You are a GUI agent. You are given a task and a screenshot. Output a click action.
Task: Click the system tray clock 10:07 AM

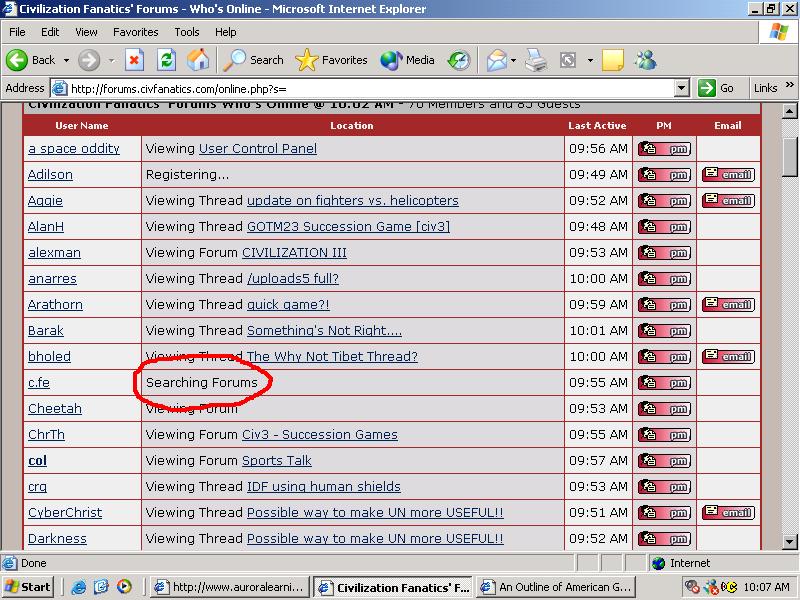tap(766, 587)
